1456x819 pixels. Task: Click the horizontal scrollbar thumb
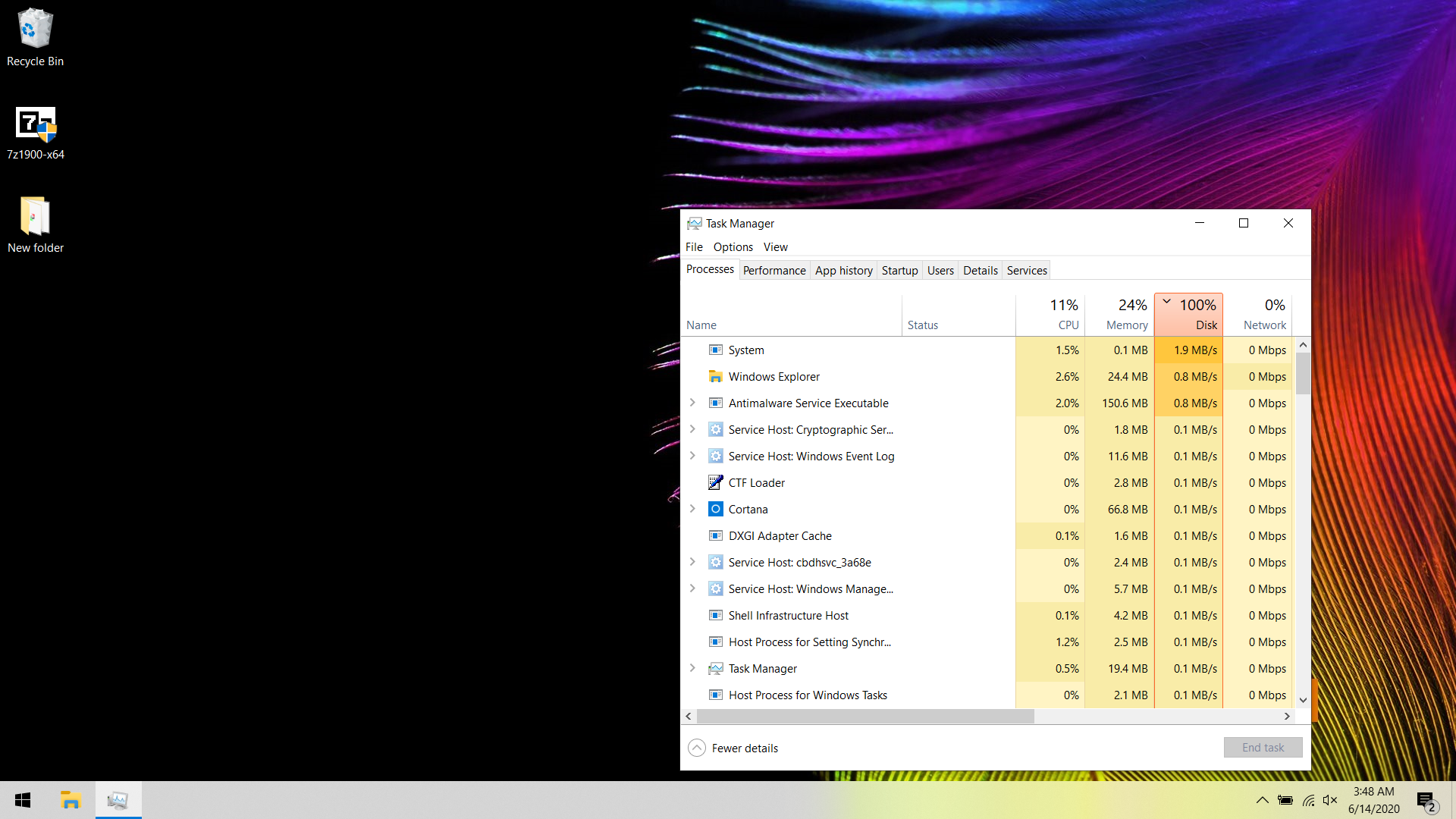(x=865, y=717)
